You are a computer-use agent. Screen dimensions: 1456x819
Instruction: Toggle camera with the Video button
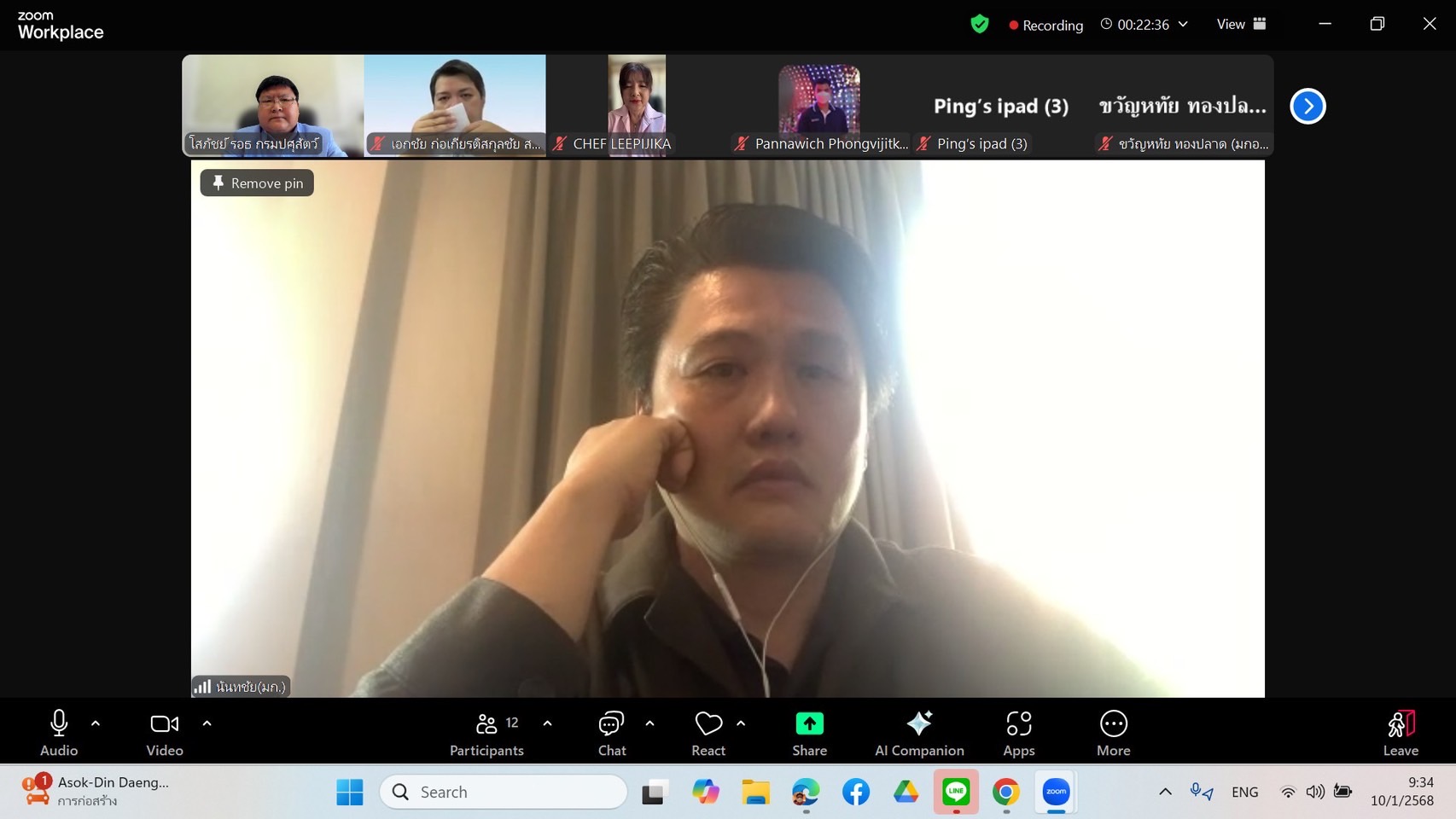click(x=165, y=732)
